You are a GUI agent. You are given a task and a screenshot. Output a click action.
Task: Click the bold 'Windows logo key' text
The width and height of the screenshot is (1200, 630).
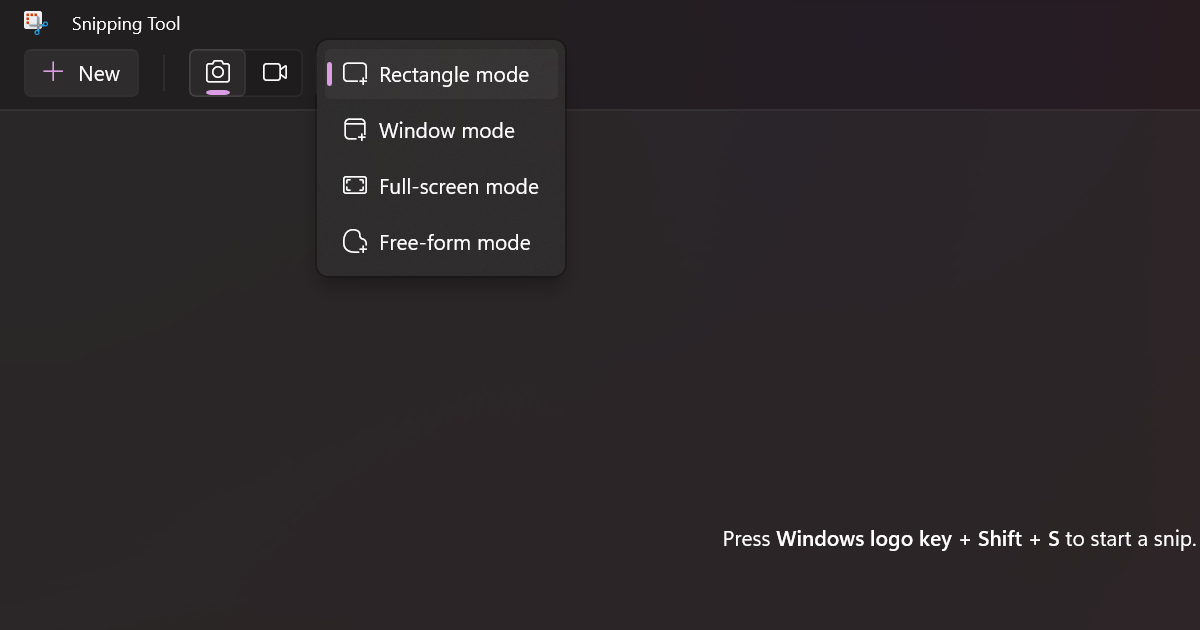[864, 539]
